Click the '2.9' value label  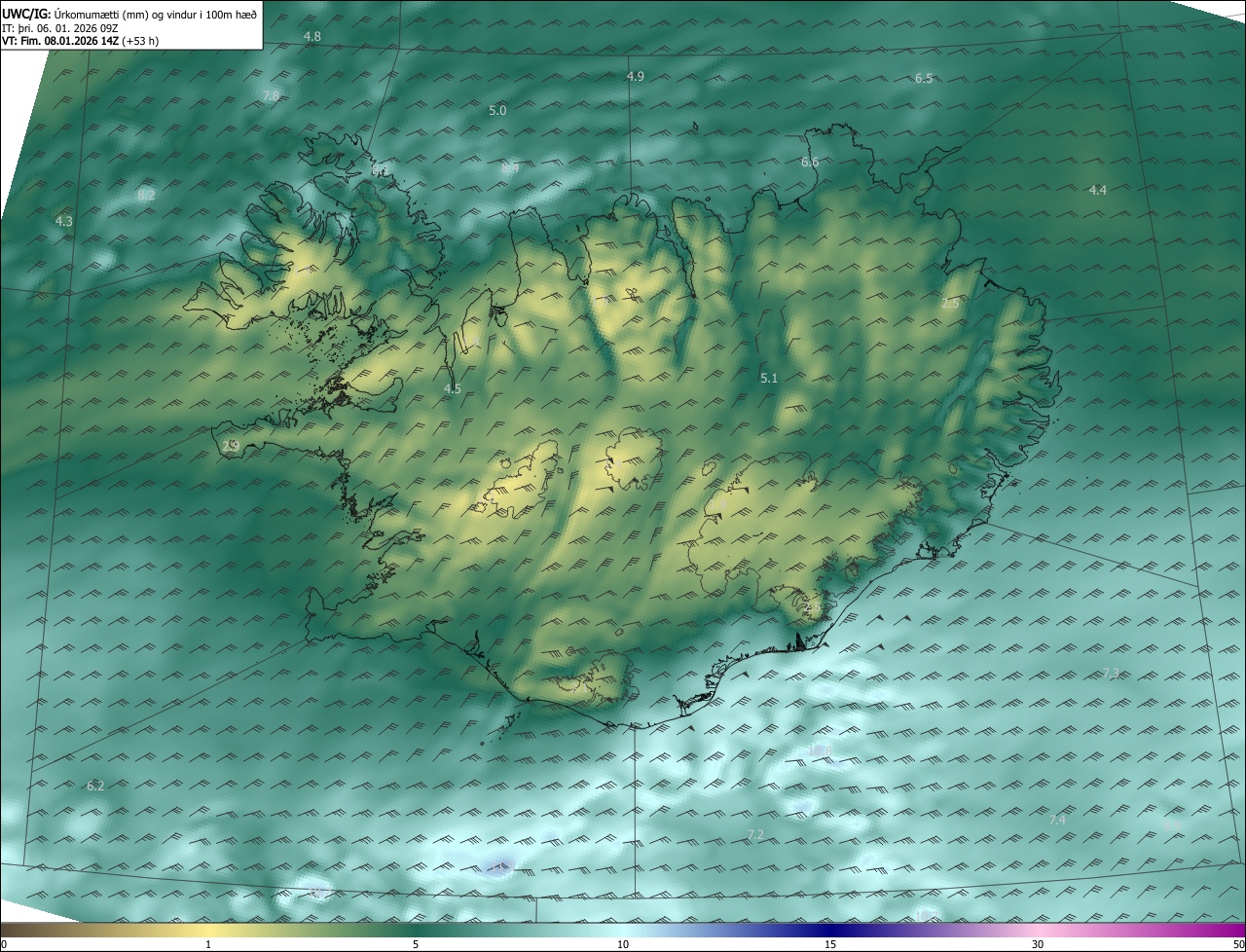(231, 447)
